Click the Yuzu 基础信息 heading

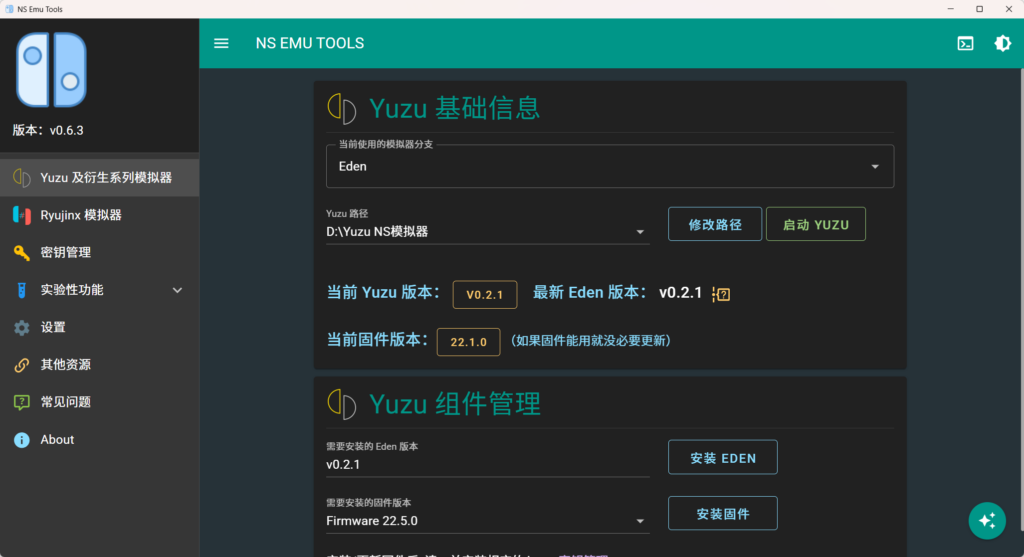(455, 108)
